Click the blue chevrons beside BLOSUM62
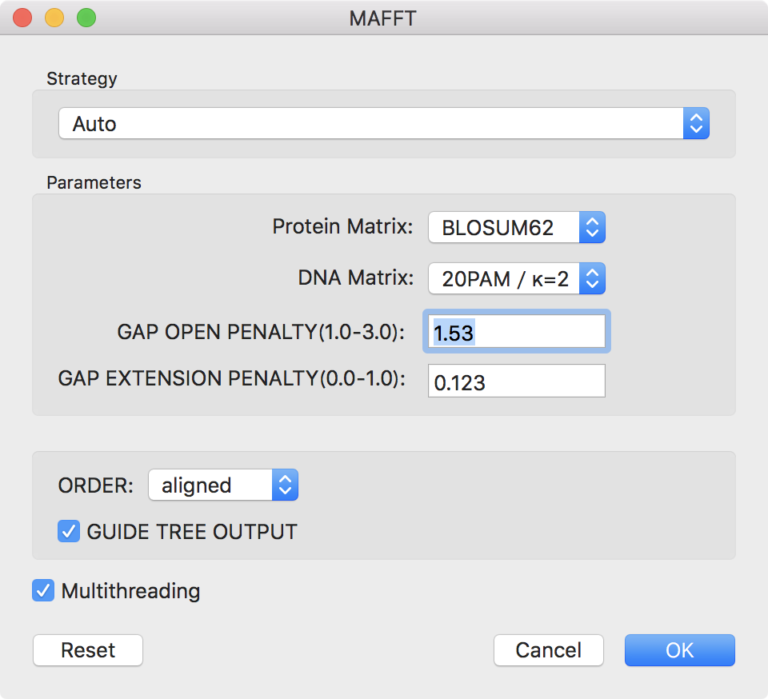Viewport: 768px width, 699px height. point(592,227)
